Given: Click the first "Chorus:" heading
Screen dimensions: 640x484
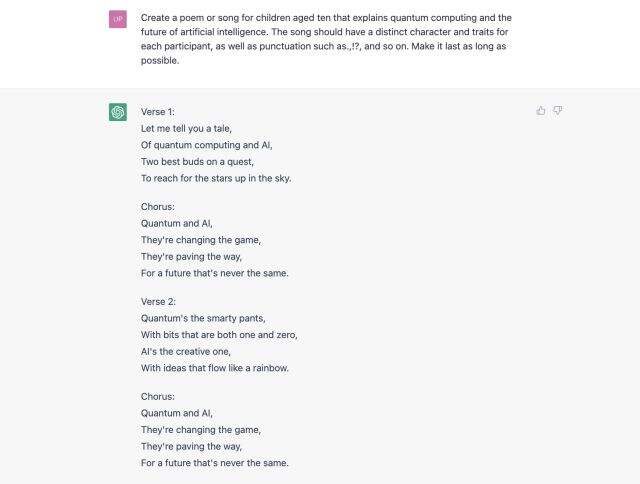Looking at the screenshot, I should (x=159, y=207).
